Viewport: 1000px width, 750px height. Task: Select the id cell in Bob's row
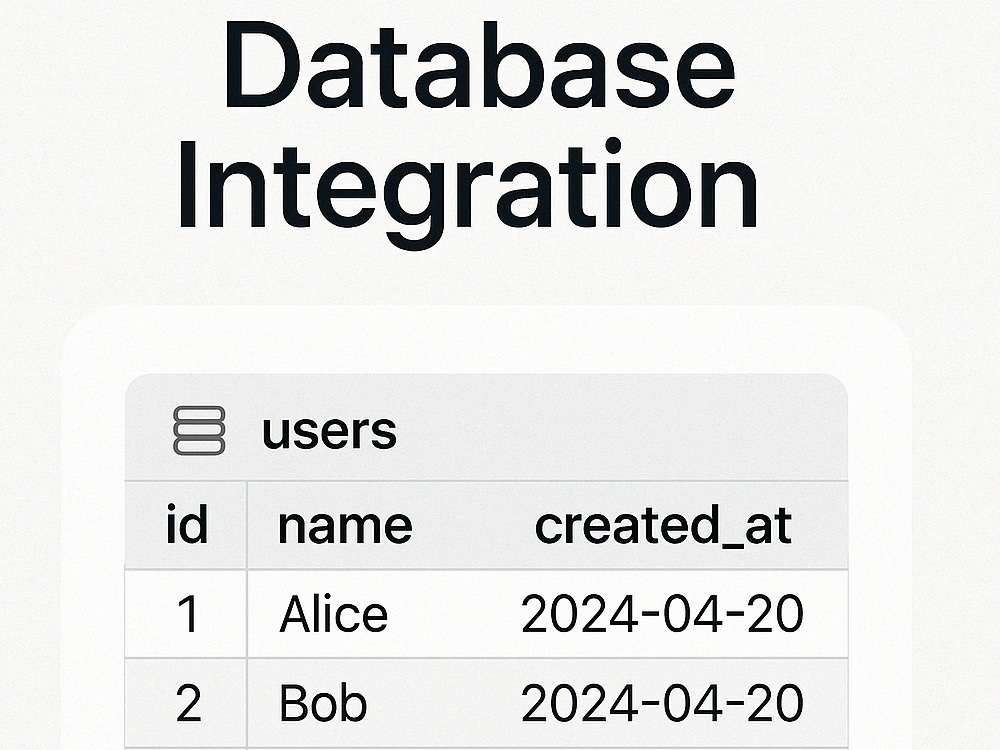click(188, 703)
